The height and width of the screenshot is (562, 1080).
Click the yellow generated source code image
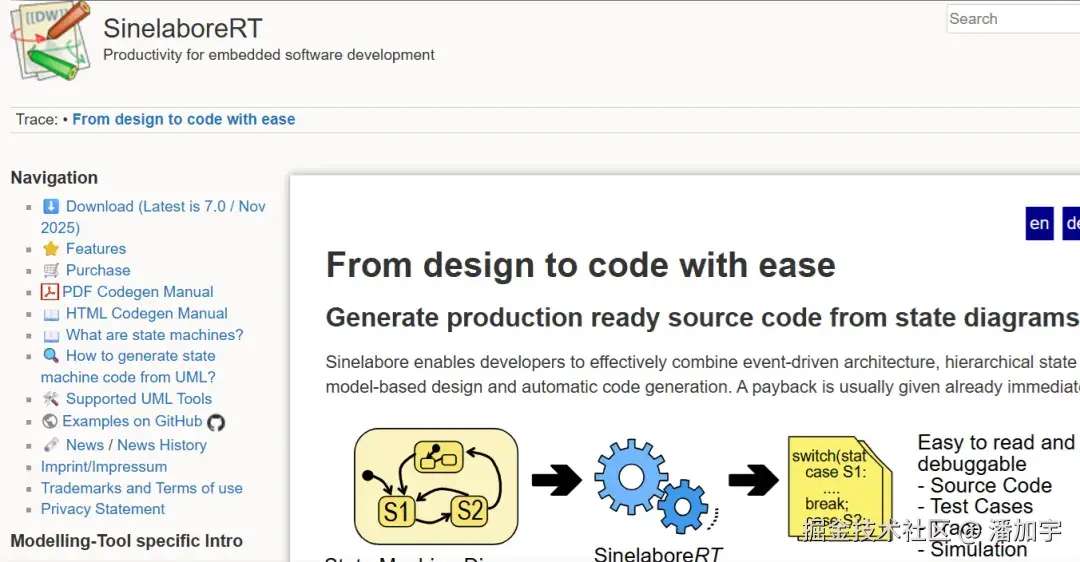pyautogui.click(x=840, y=487)
